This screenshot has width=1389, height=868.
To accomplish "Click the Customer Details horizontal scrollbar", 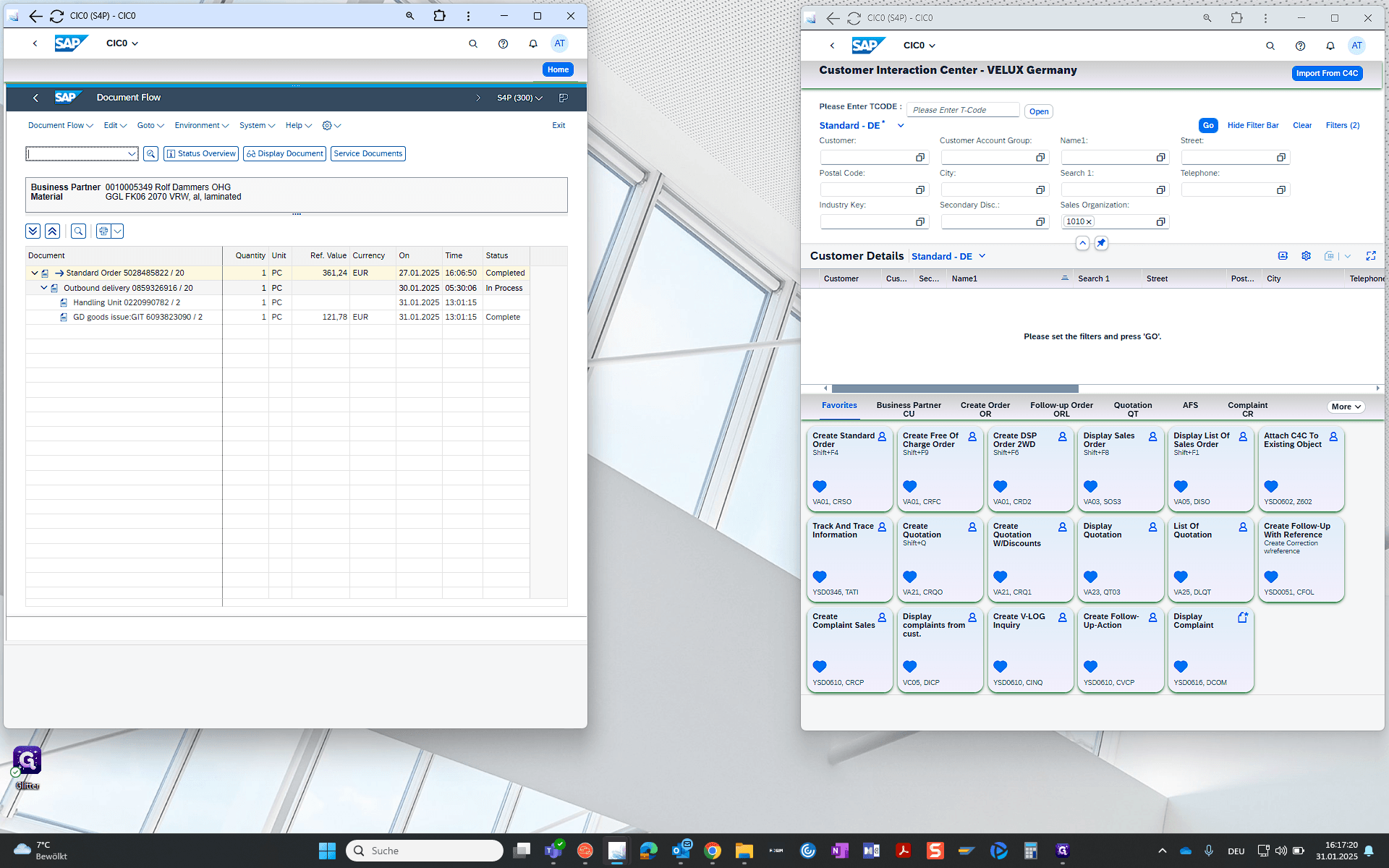I will point(955,388).
